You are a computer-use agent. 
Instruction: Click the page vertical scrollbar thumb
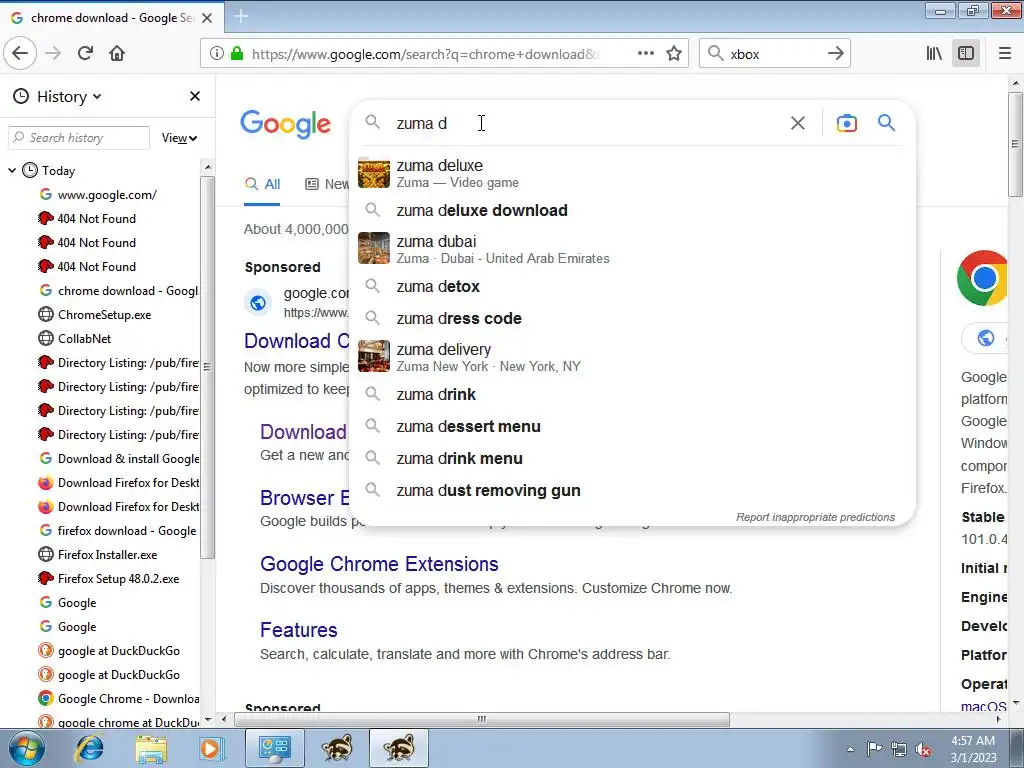click(1015, 144)
